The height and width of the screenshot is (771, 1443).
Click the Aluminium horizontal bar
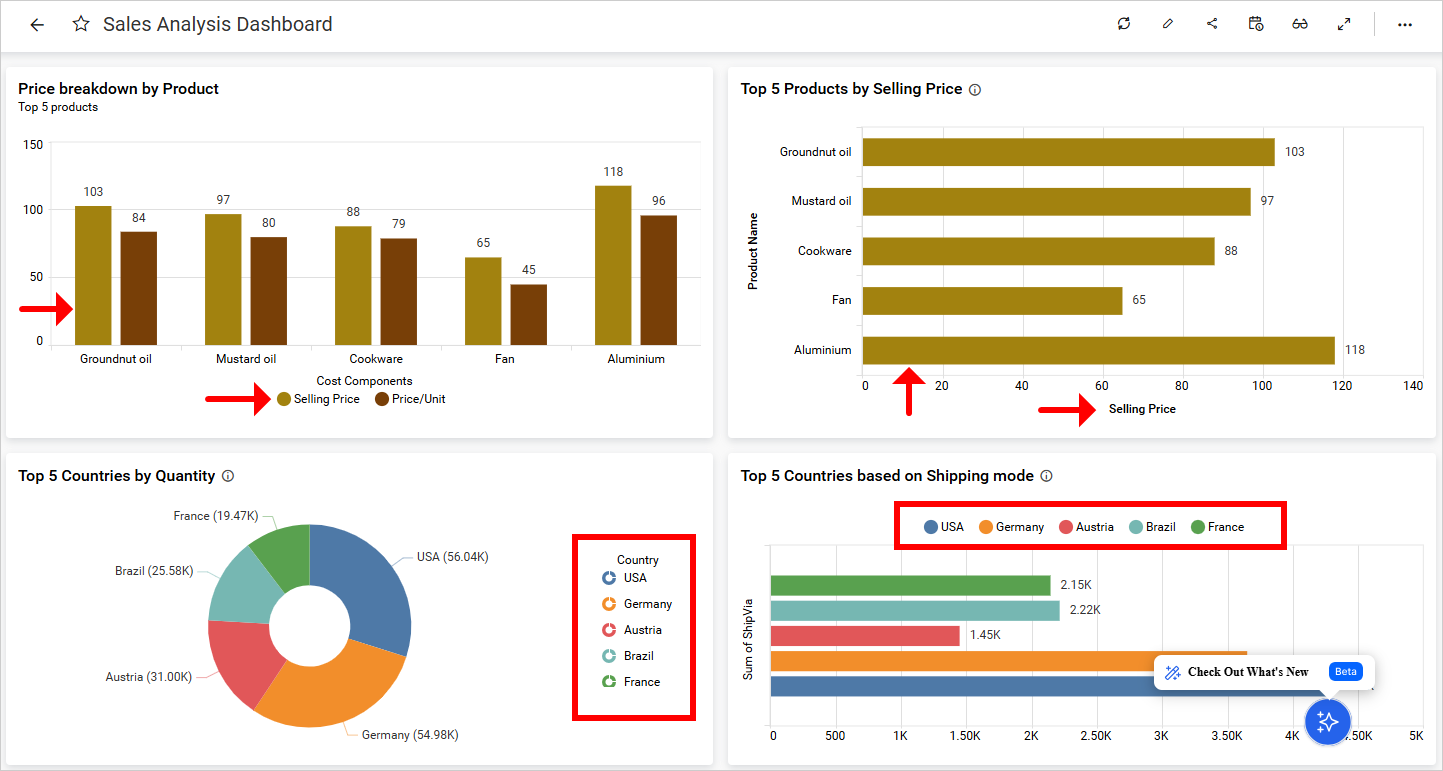click(1098, 350)
